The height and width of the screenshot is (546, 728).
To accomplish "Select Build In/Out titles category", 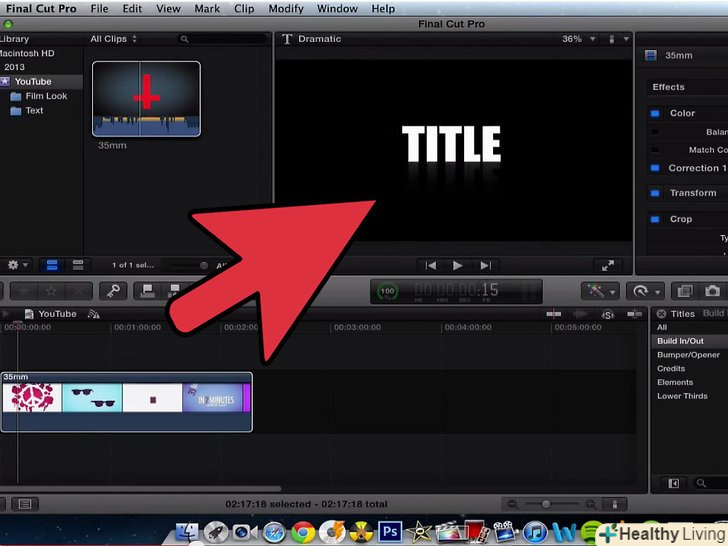I will click(x=680, y=341).
